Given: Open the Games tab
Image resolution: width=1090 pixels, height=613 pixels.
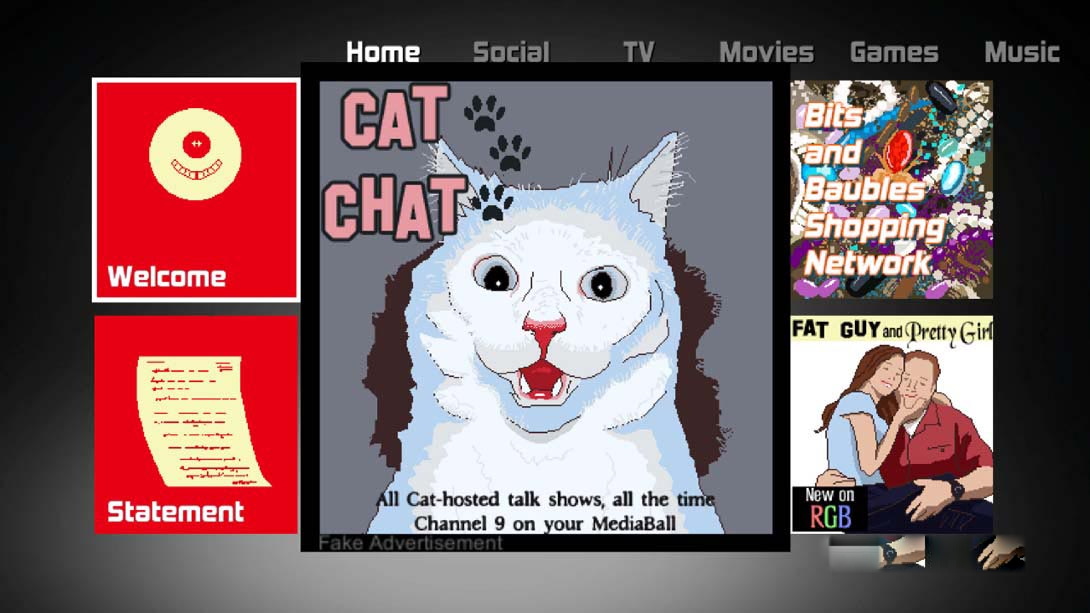Looking at the screenshot, I should pyautogui.click(x=893, y=52).
